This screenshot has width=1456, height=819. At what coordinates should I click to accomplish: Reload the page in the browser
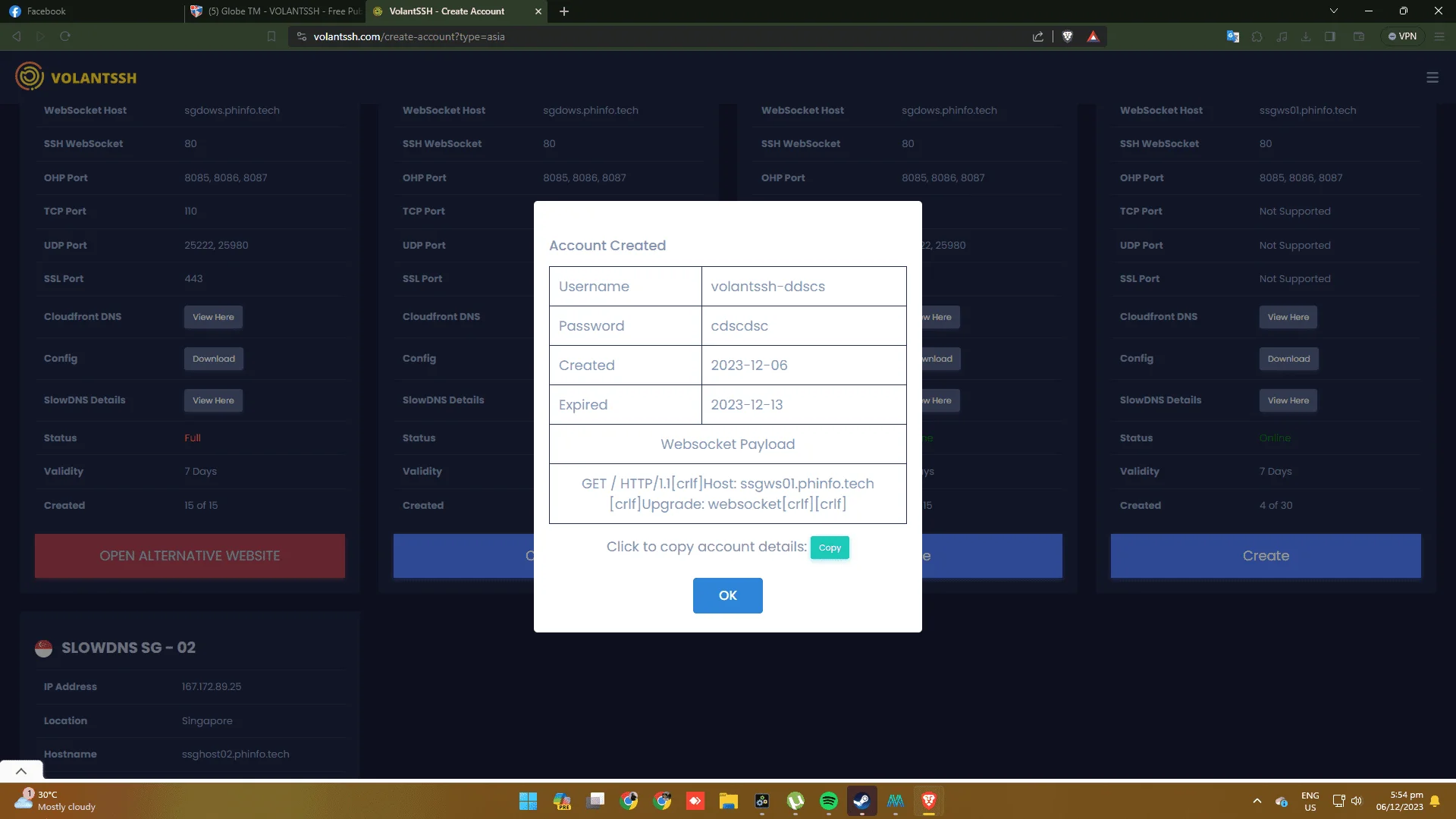tap(65, 36)
